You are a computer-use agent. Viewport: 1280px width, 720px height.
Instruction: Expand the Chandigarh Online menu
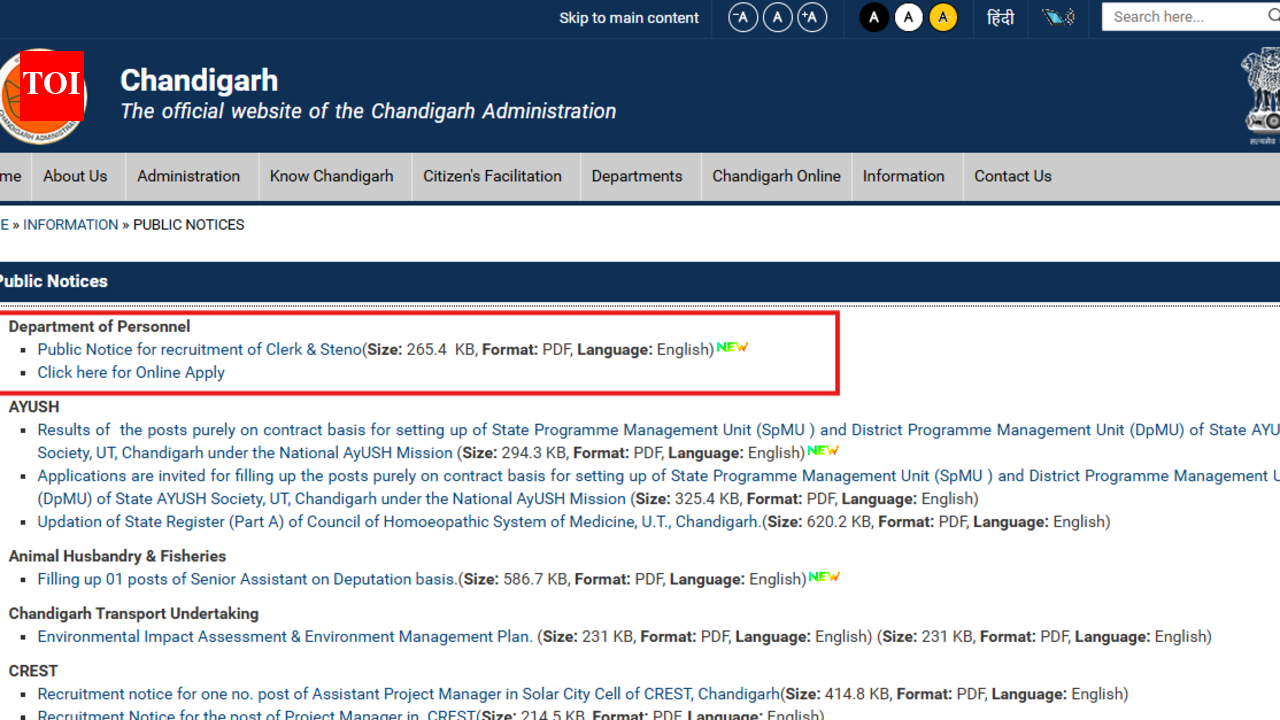click(776, 176)
